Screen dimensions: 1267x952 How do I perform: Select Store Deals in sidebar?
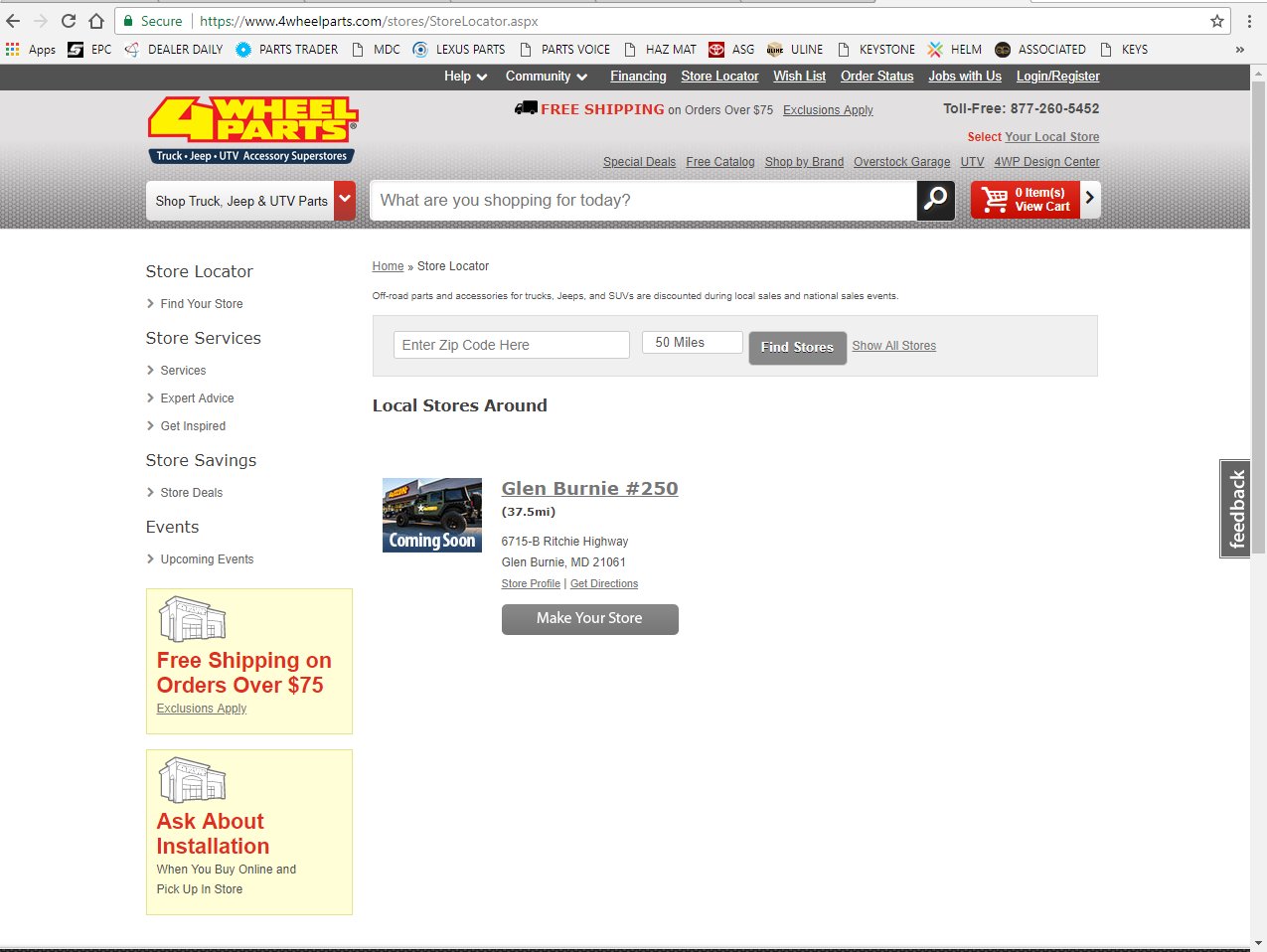tap(191, 493)
